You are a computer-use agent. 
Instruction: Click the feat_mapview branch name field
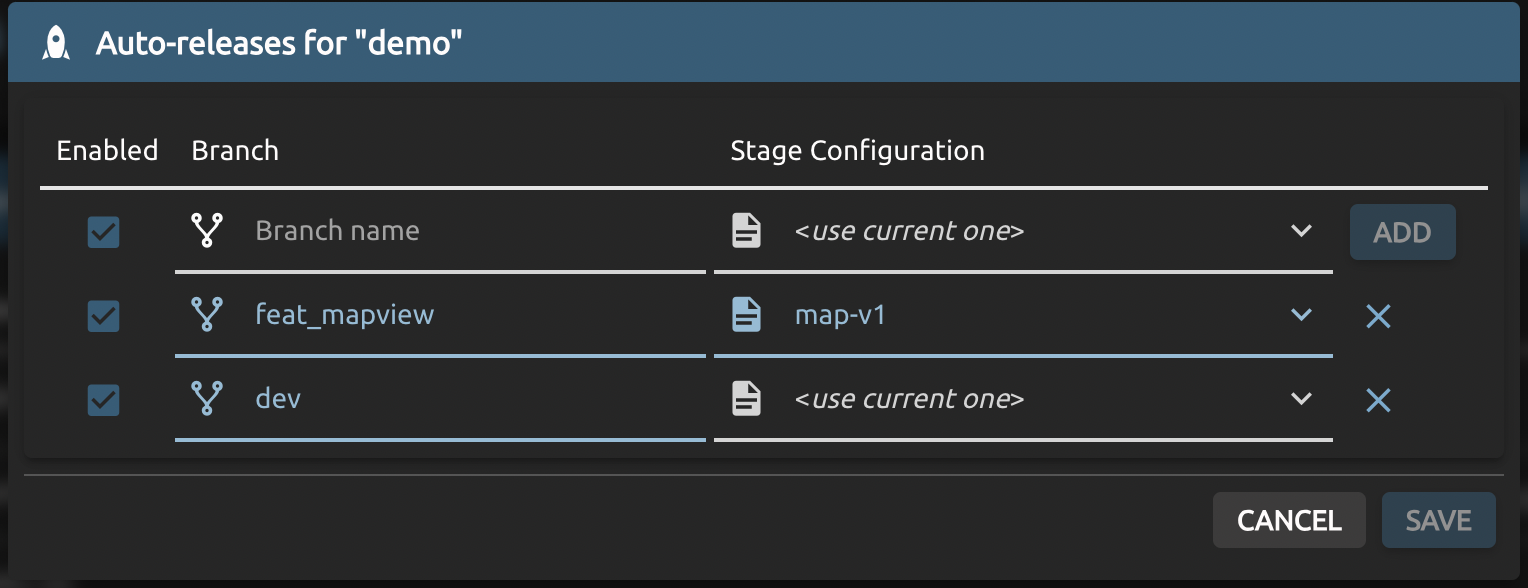(470, 315)
